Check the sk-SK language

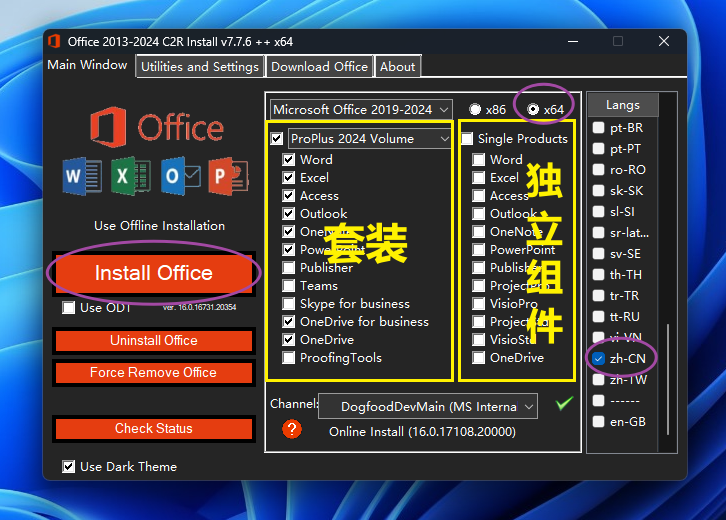(598, 191)
